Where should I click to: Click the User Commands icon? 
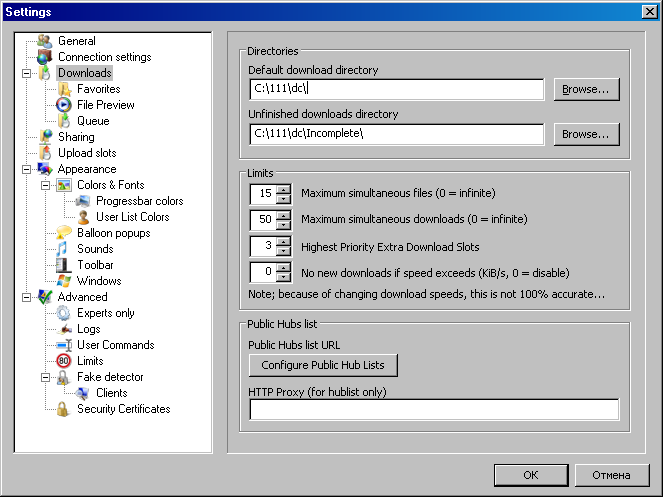point(64,345)
